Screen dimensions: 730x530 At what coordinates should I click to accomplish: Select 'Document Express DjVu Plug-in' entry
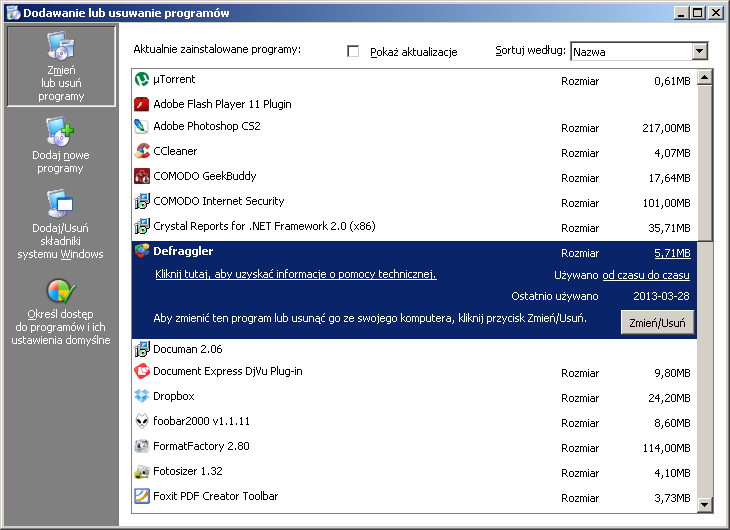coord(228,371)
